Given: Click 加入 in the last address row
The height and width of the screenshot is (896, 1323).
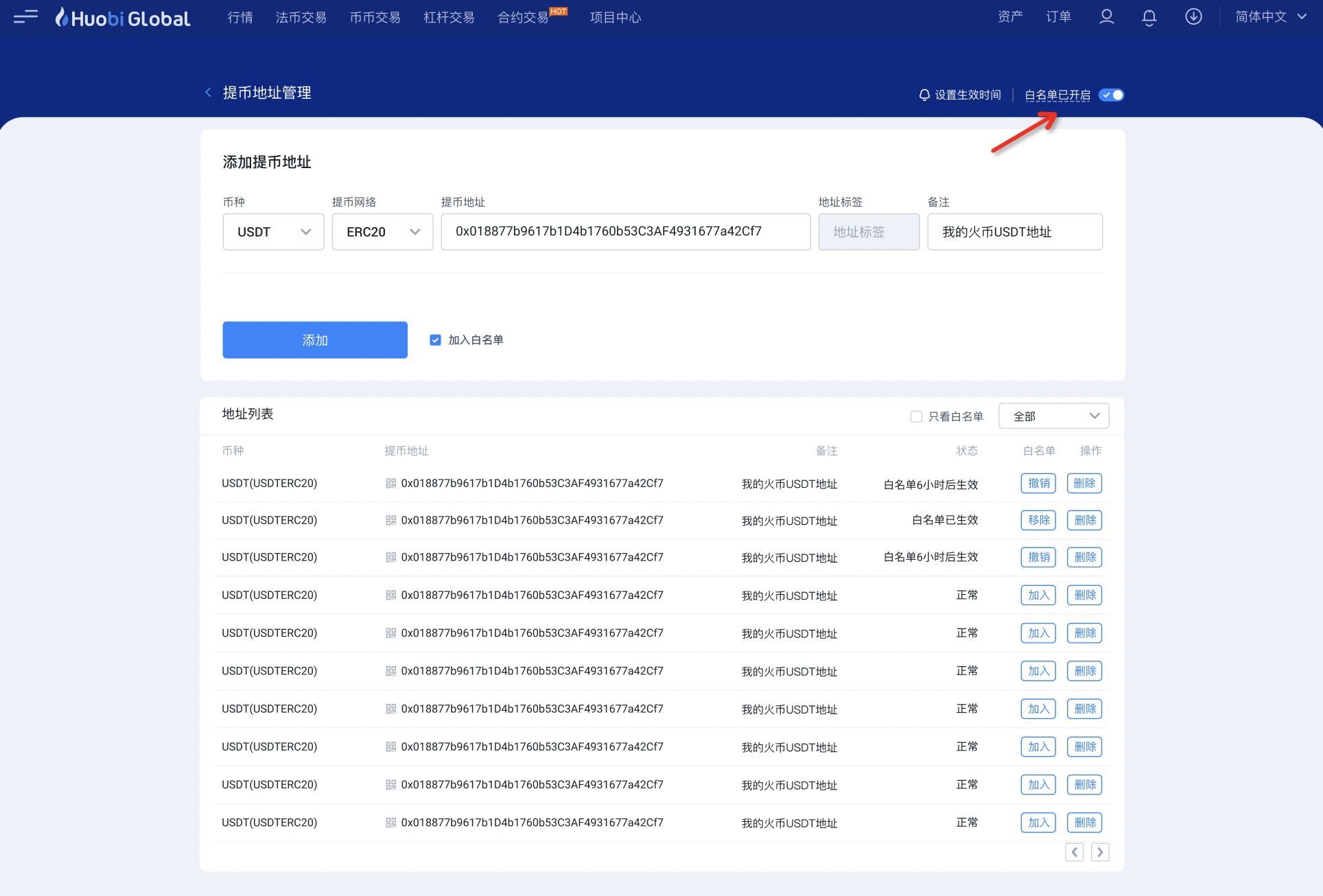Looking at the screenshot, I should [1038, 822].
